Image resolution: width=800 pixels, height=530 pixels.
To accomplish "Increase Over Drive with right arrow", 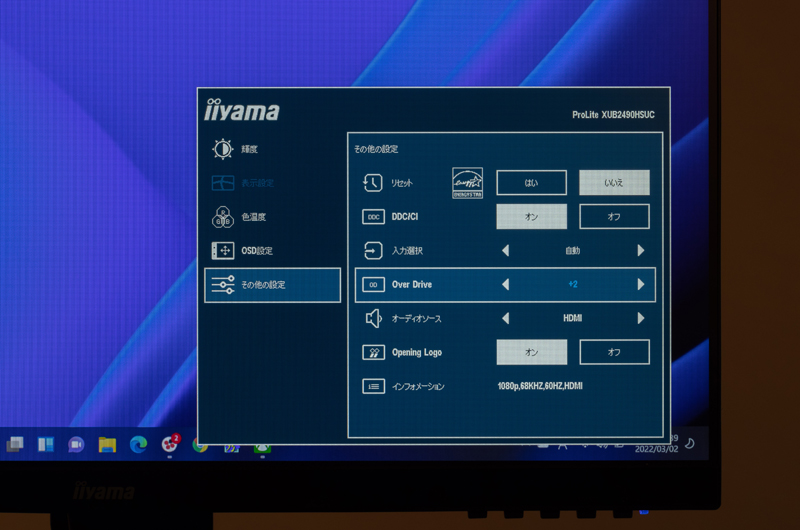I will point(641,285).
